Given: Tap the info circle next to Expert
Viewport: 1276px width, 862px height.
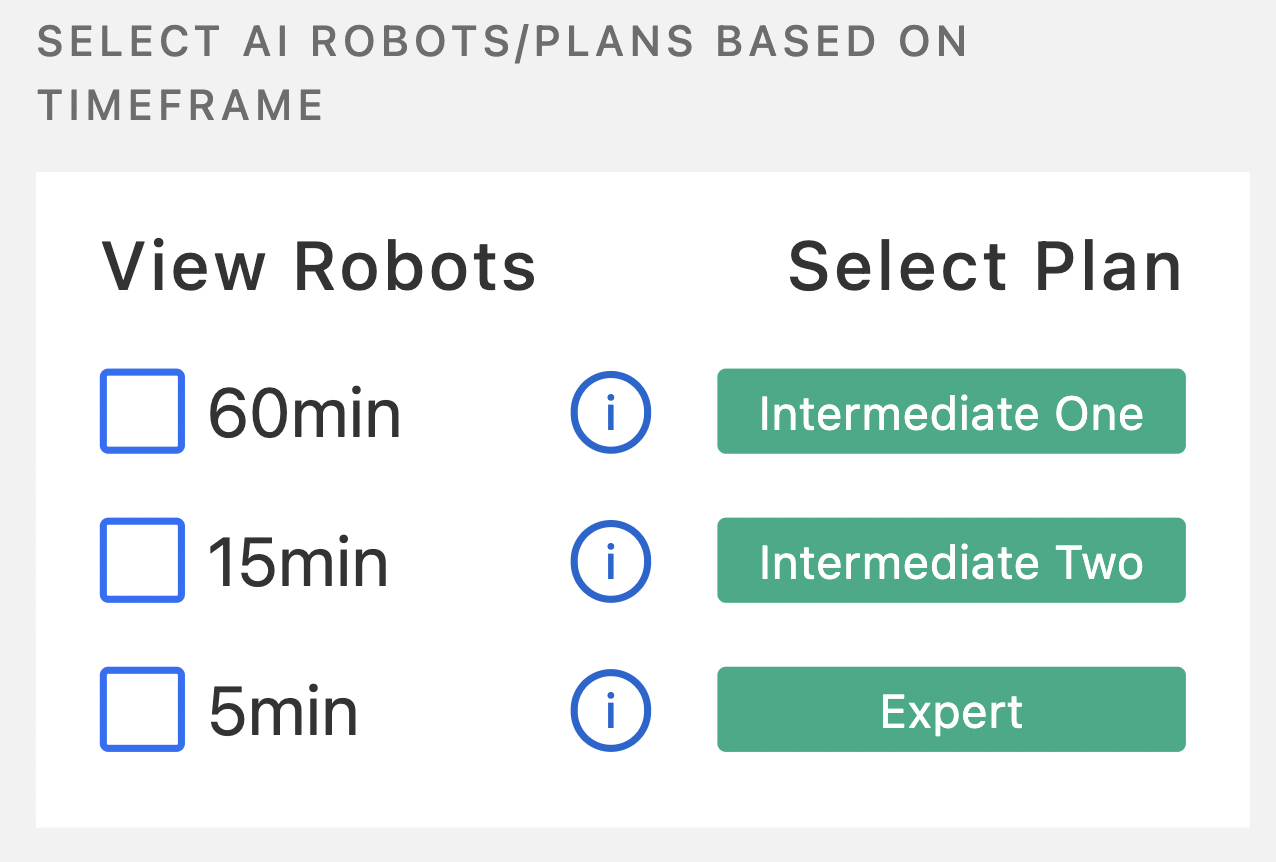Looking at the screenshot, I should 611,710.
